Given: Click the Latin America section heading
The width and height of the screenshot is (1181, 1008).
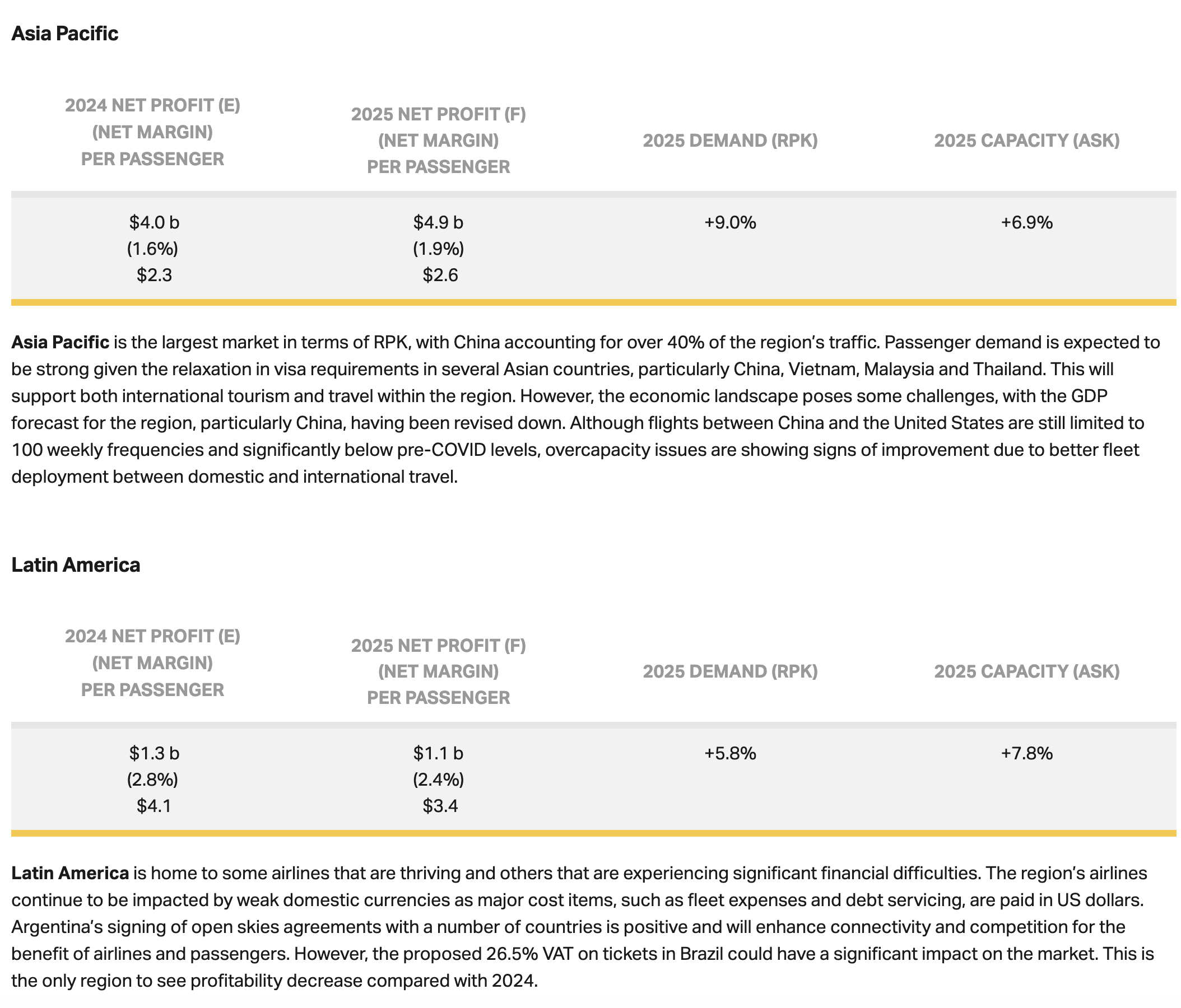Looking at the screenshot, I should pos(75,564).
